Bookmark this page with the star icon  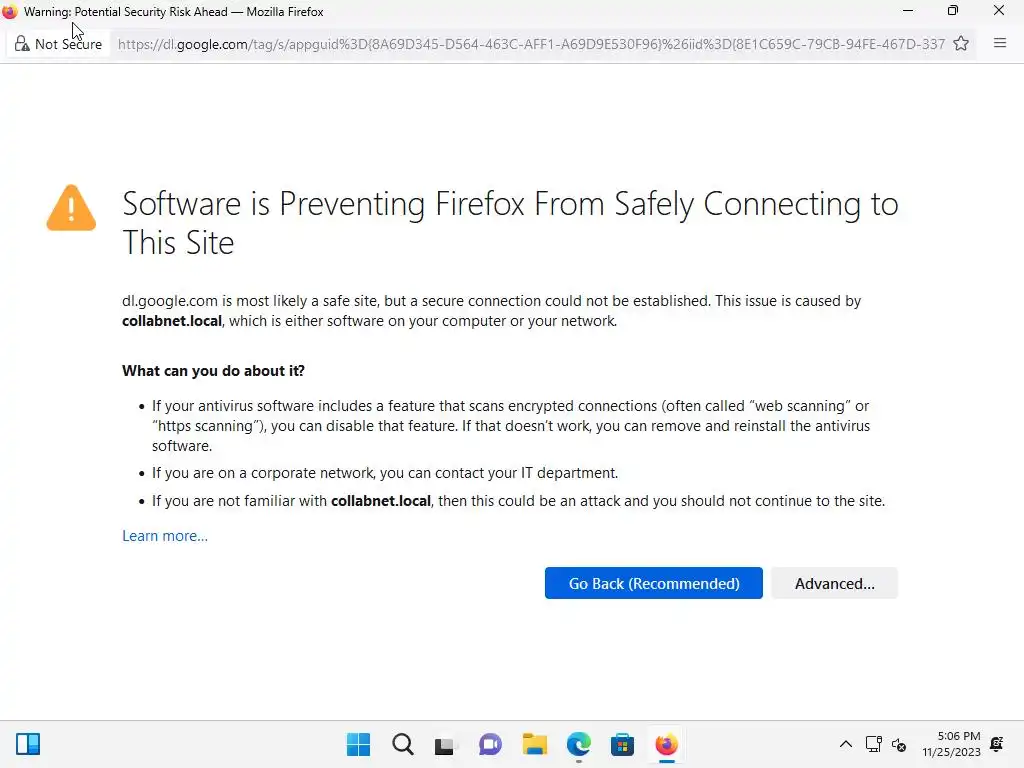961,44
